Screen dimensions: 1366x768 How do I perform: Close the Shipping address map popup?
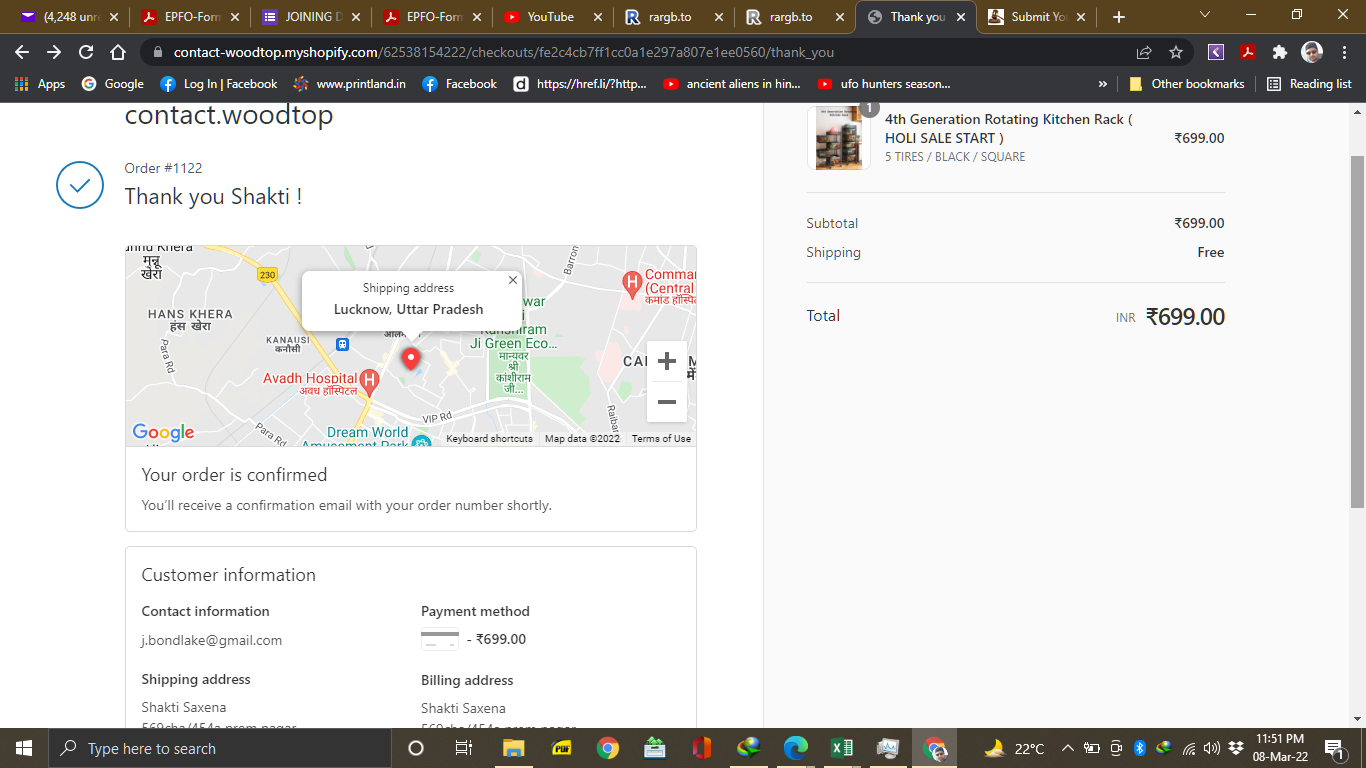point(513,281)
